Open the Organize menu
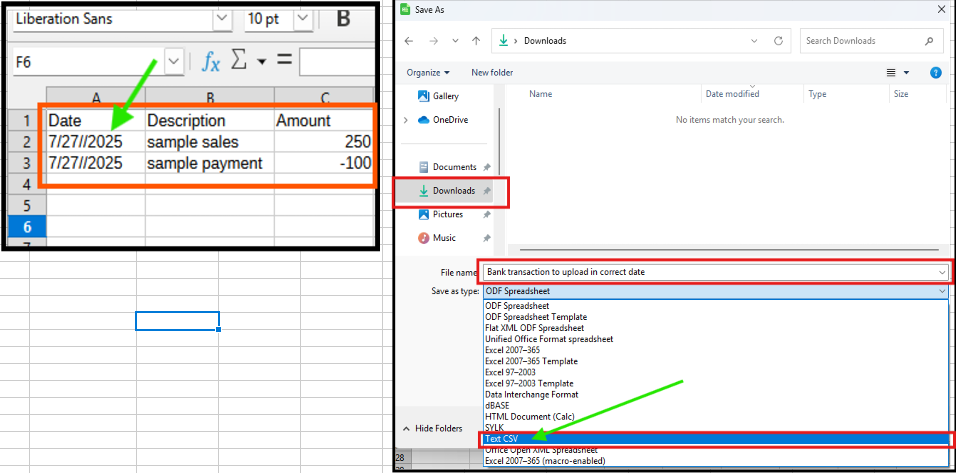 tap(428, 73)
